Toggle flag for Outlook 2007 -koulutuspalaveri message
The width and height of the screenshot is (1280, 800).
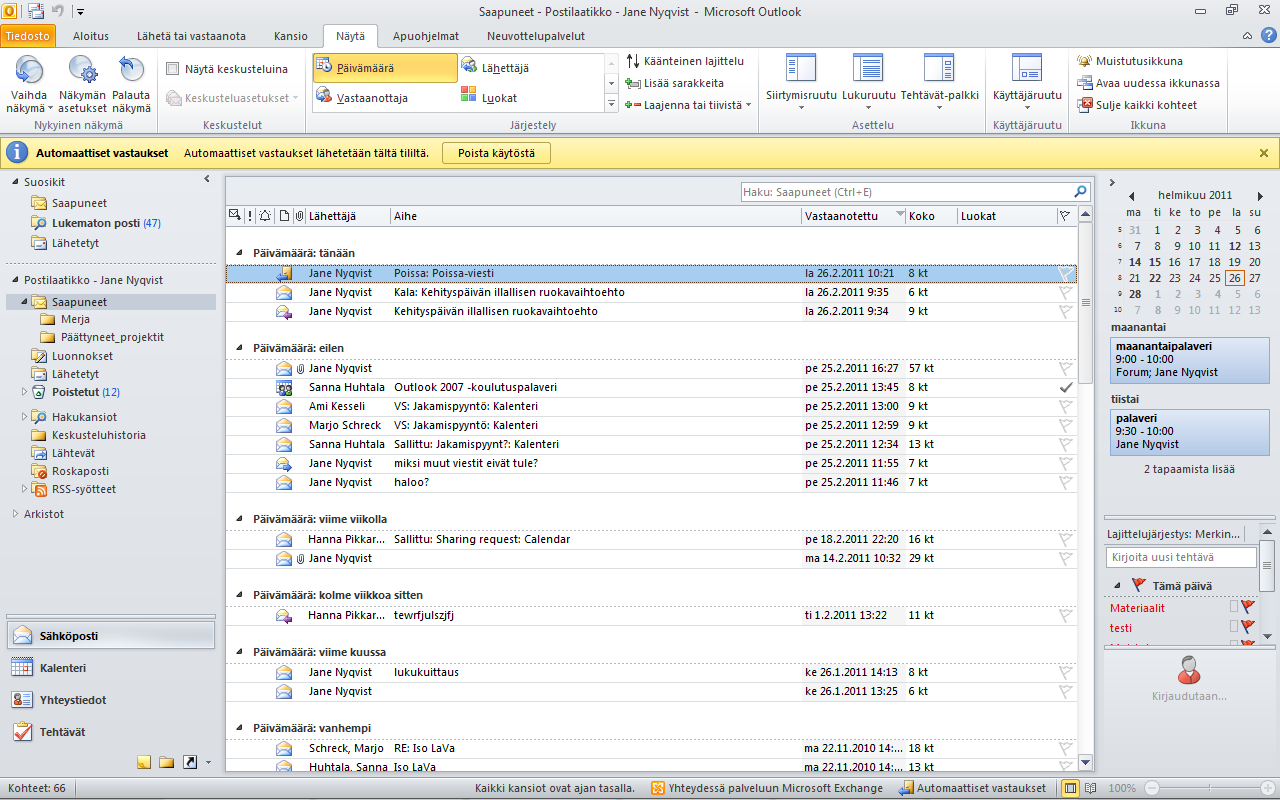[1066, 387]
